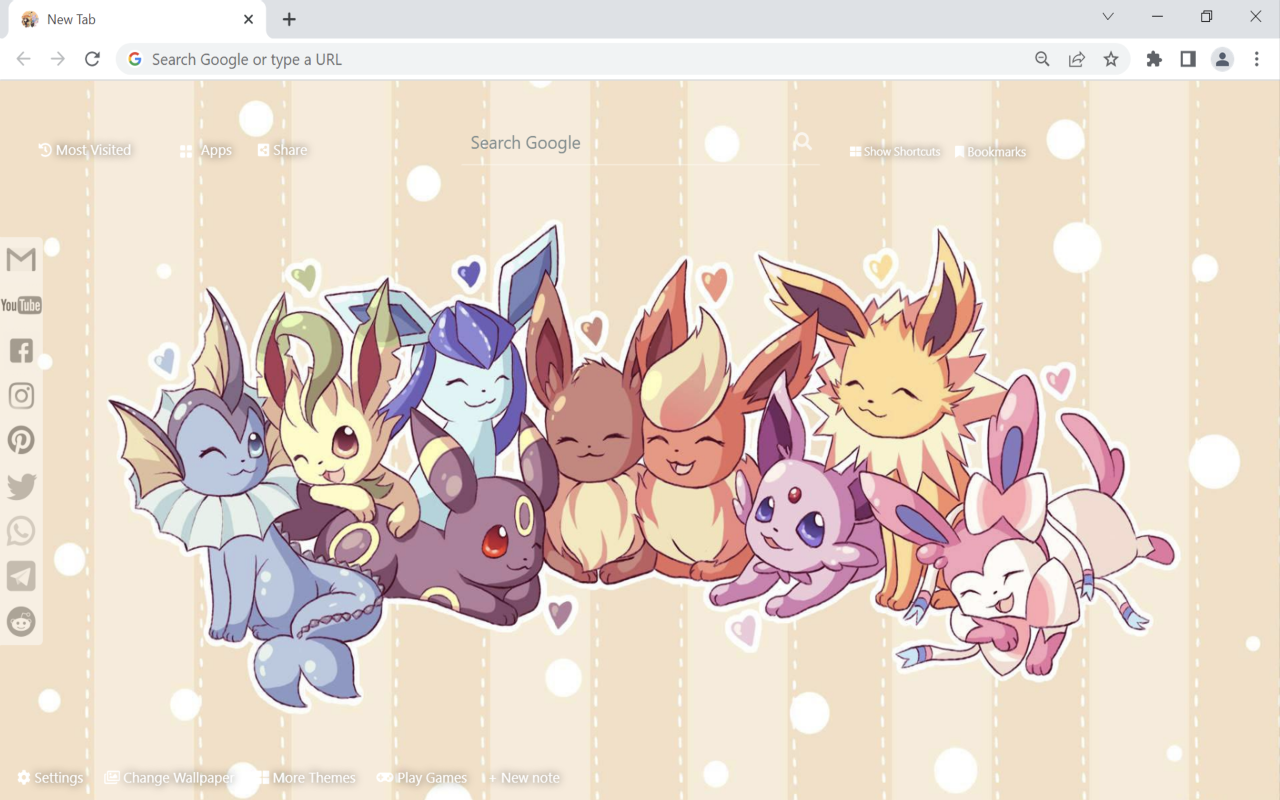
Task: Share this page icon in address bar
Action: [x=1076, y=59]
